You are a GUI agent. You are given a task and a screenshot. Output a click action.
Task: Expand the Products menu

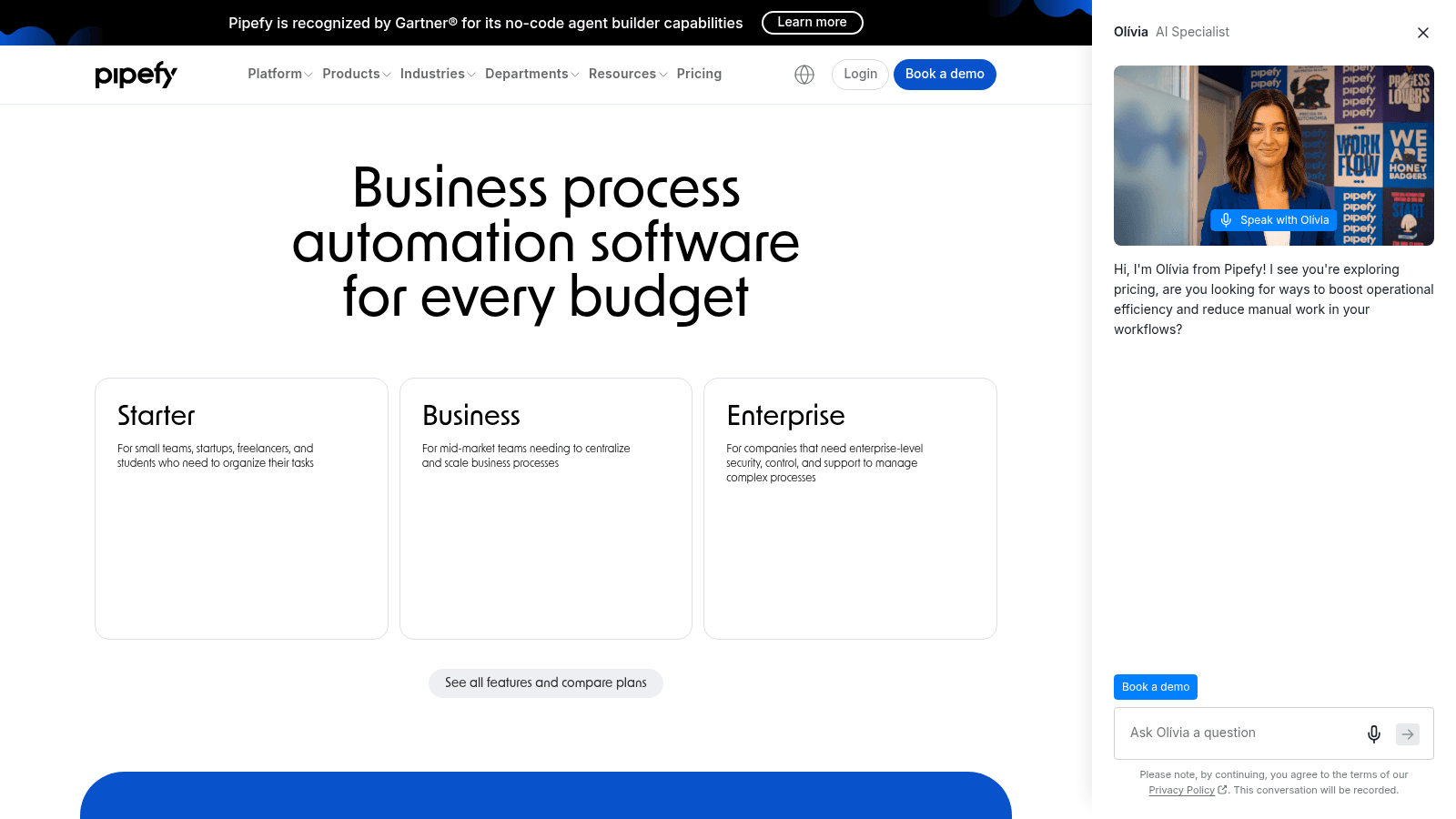[356, 74]
